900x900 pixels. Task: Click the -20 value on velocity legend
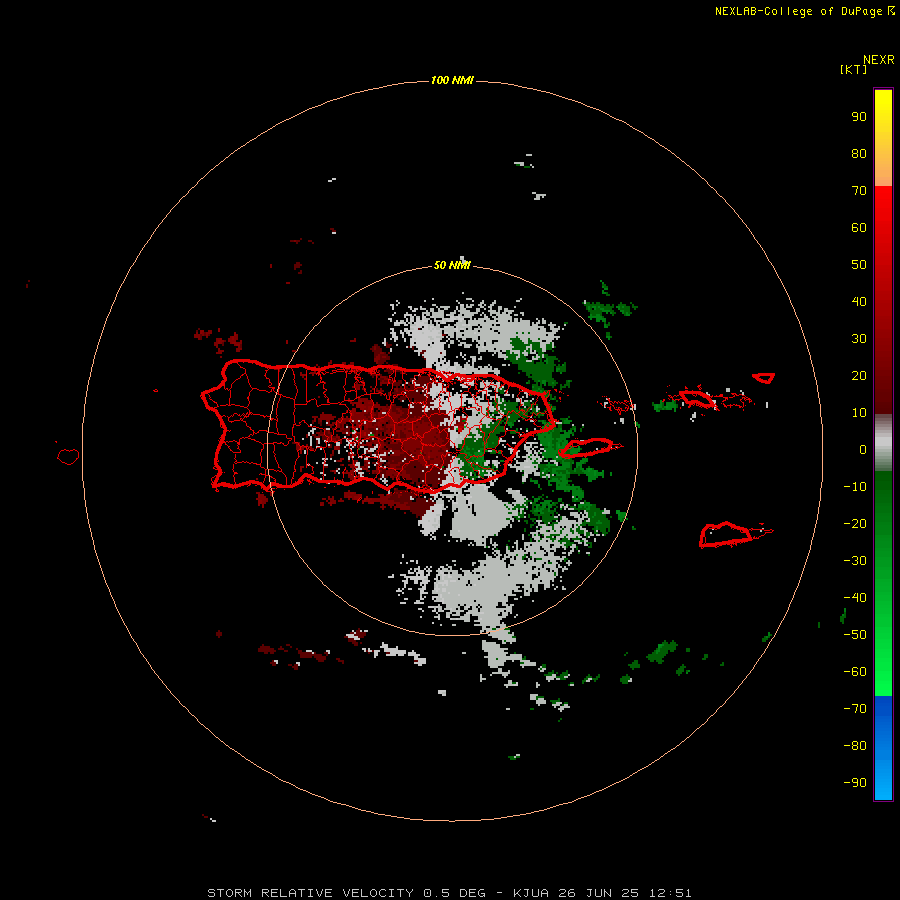[x=855, y=524]
